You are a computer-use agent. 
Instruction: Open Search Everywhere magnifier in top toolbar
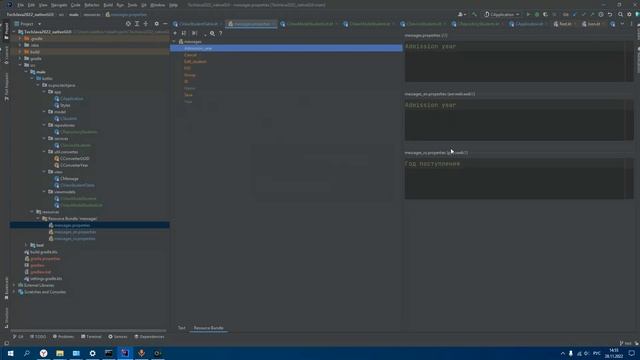pyautogui.click(x=620, y=14)
